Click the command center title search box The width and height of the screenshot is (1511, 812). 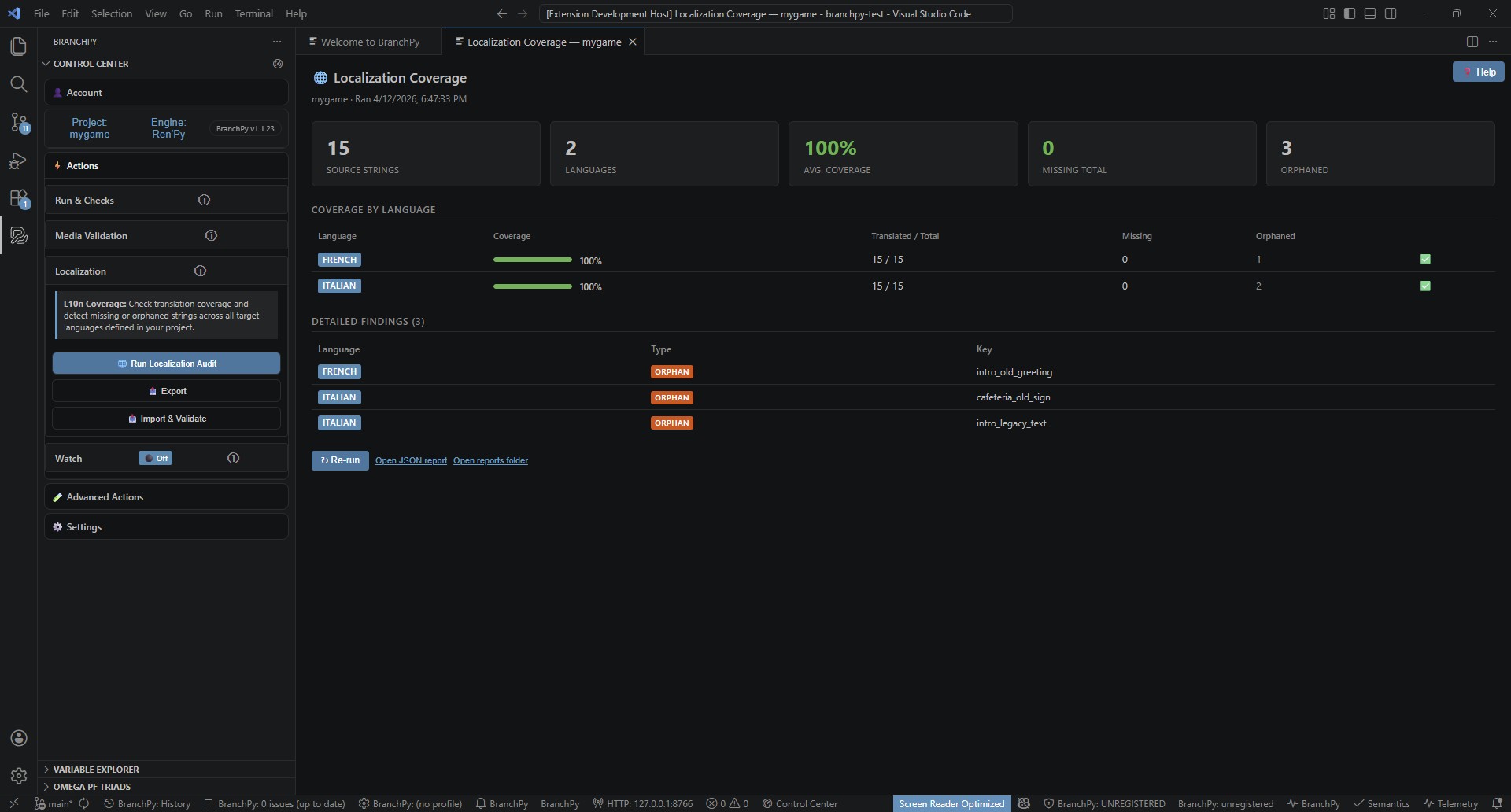pyautogui.click(x=775, y=13)
